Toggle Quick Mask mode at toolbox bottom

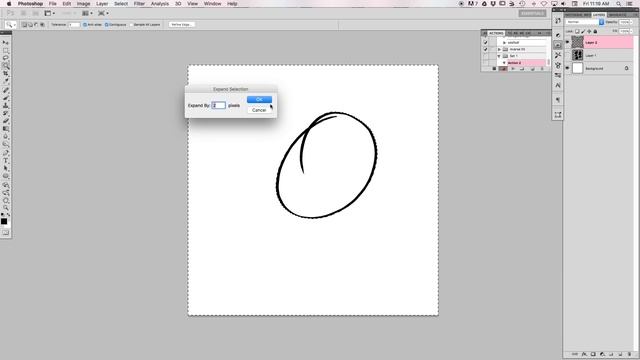click(x=6, y=233)
